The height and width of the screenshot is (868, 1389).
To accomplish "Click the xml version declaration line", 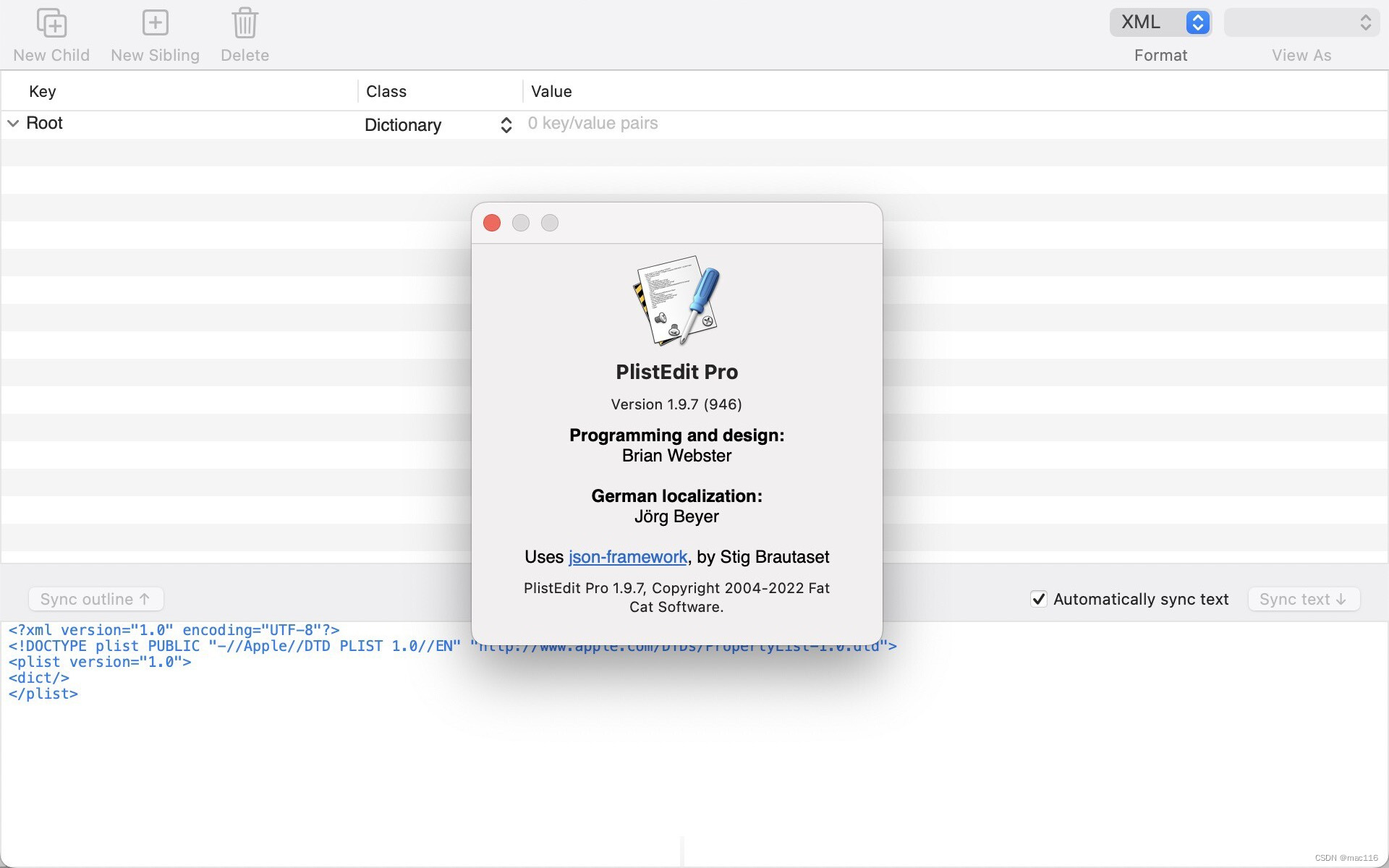I will coord(174,630).
